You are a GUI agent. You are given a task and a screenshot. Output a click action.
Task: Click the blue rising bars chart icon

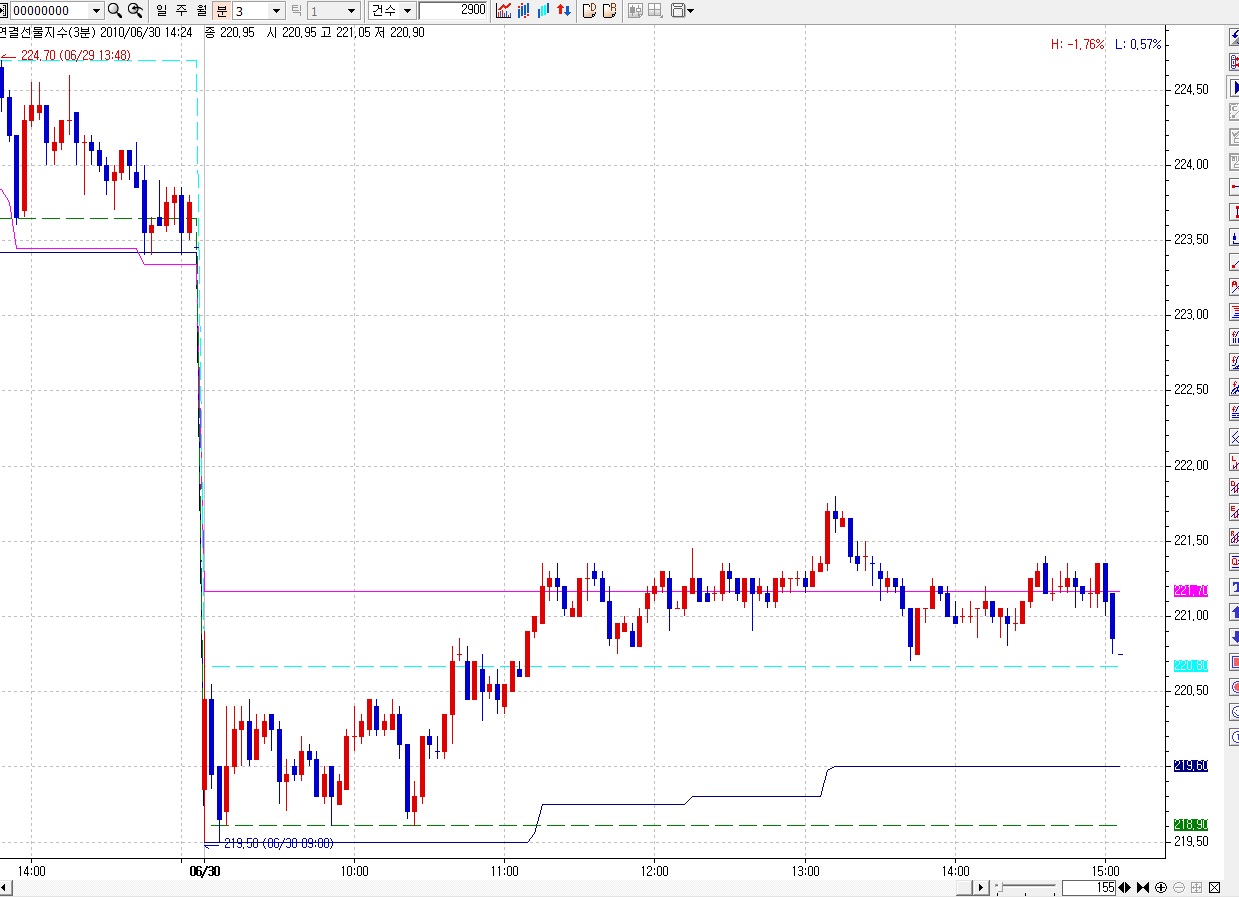(x=543, y=11)
